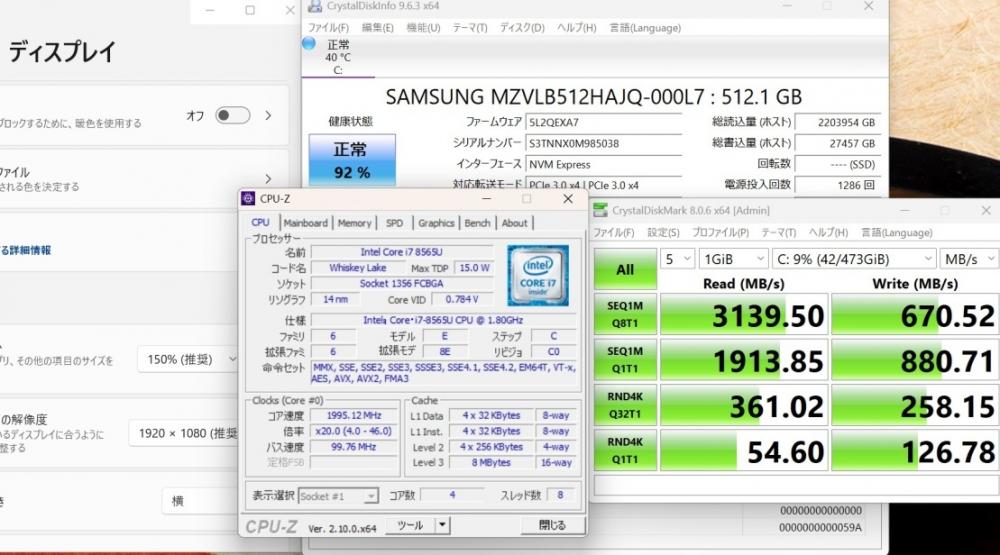This screenshot has height=555, width=1000.
Task: Open CrystalDiskInfo 言語(Language) menu
Action: [645, 27]
